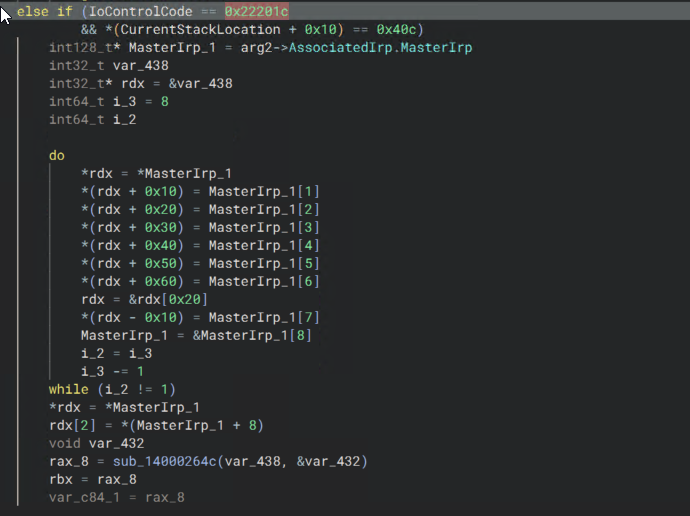Image resolution: width=690 pixels, height=516 pixels.
Task: Select the int128_t type name
Action: (81, 47)
